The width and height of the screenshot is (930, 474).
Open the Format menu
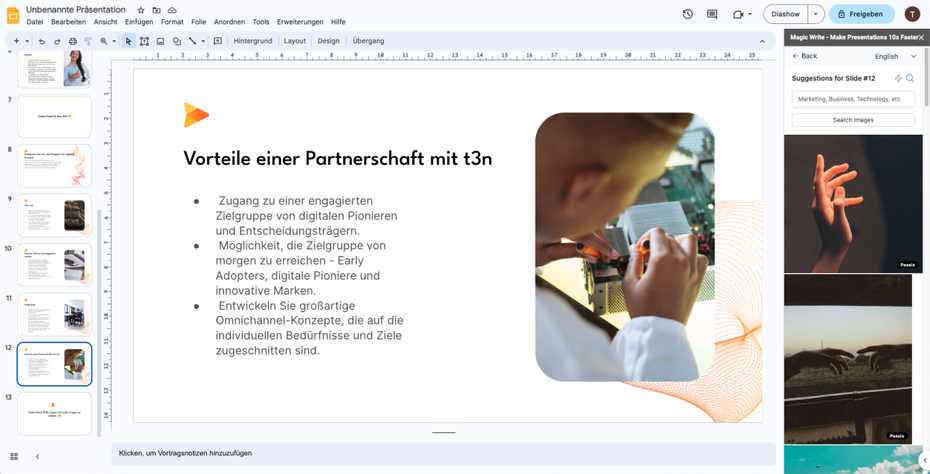click(x=172, y=22)
